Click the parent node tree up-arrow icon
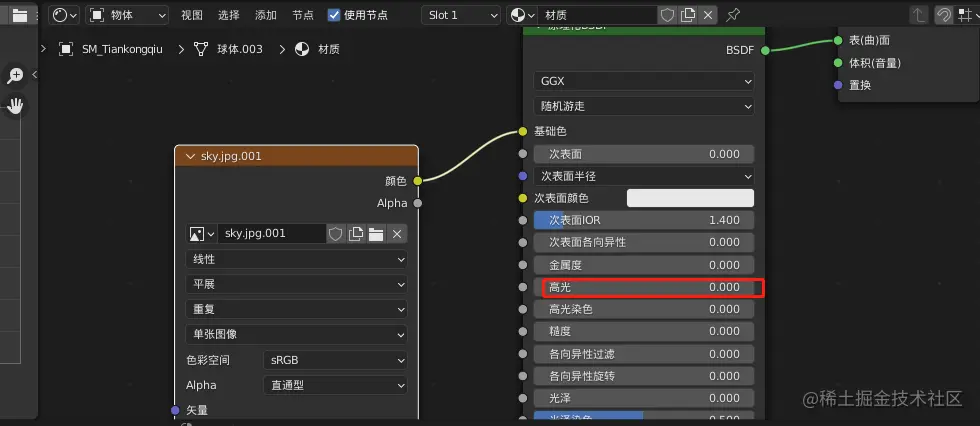Viewport: 980px width, 426px height. pos(918,15)
